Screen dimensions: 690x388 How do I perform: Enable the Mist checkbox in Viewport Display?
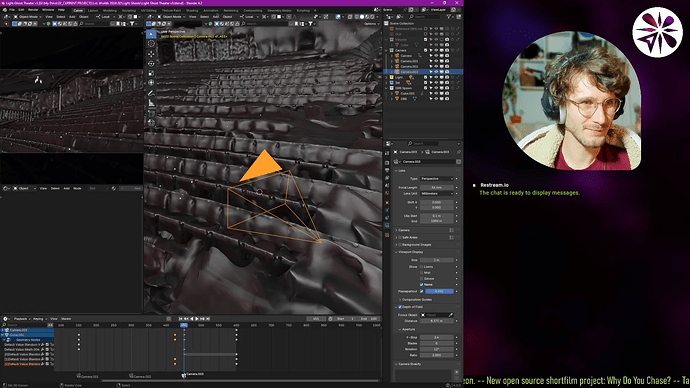coord(421,272)
